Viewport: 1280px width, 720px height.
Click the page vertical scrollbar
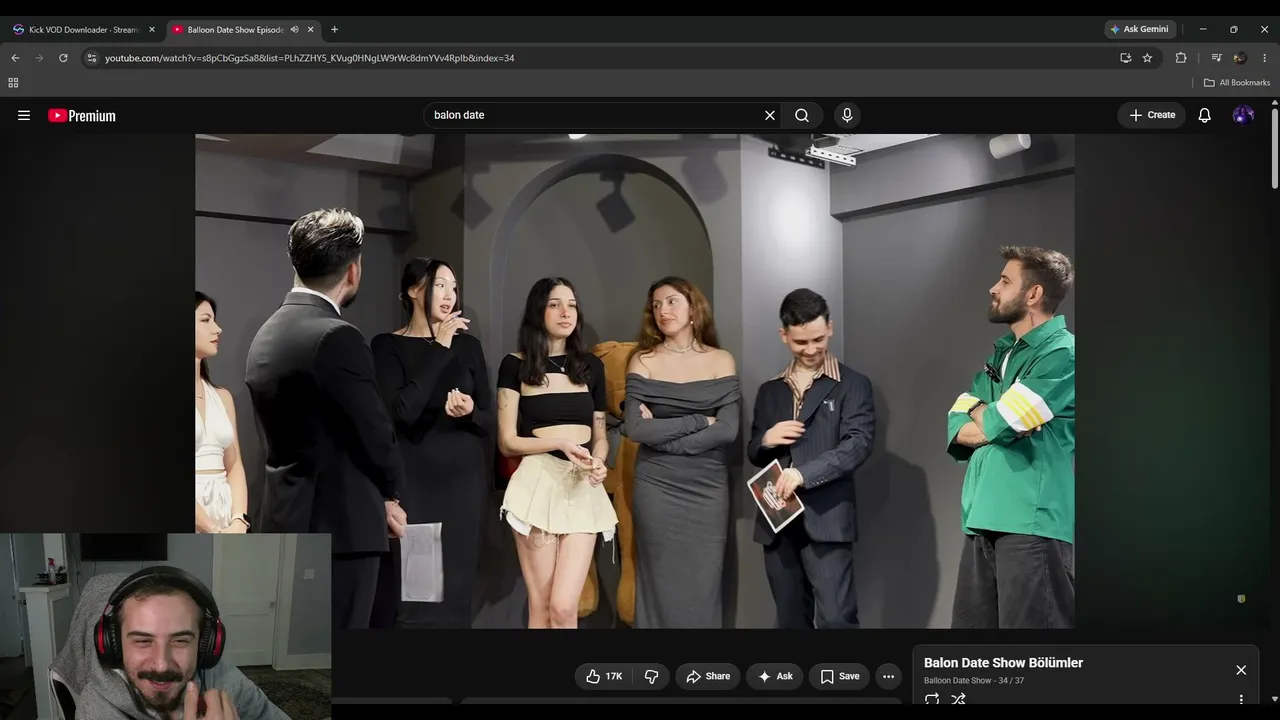click(1275, 400)
